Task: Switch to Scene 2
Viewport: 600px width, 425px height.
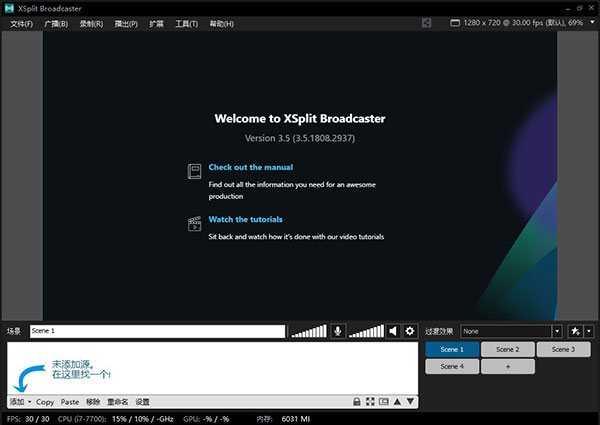Action: (x=508, y=349)
